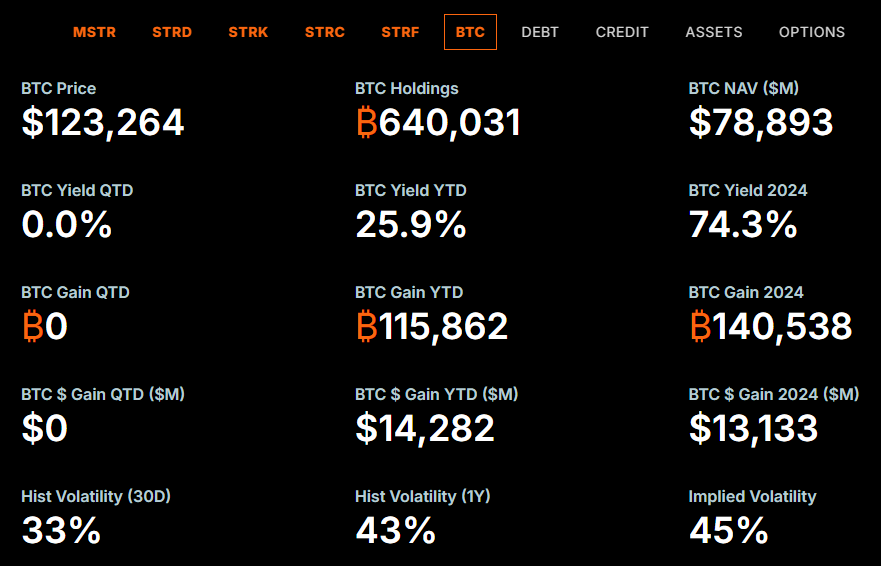Click the Bitcoin symbol beside 640,031 holdings

coord(366,123)
